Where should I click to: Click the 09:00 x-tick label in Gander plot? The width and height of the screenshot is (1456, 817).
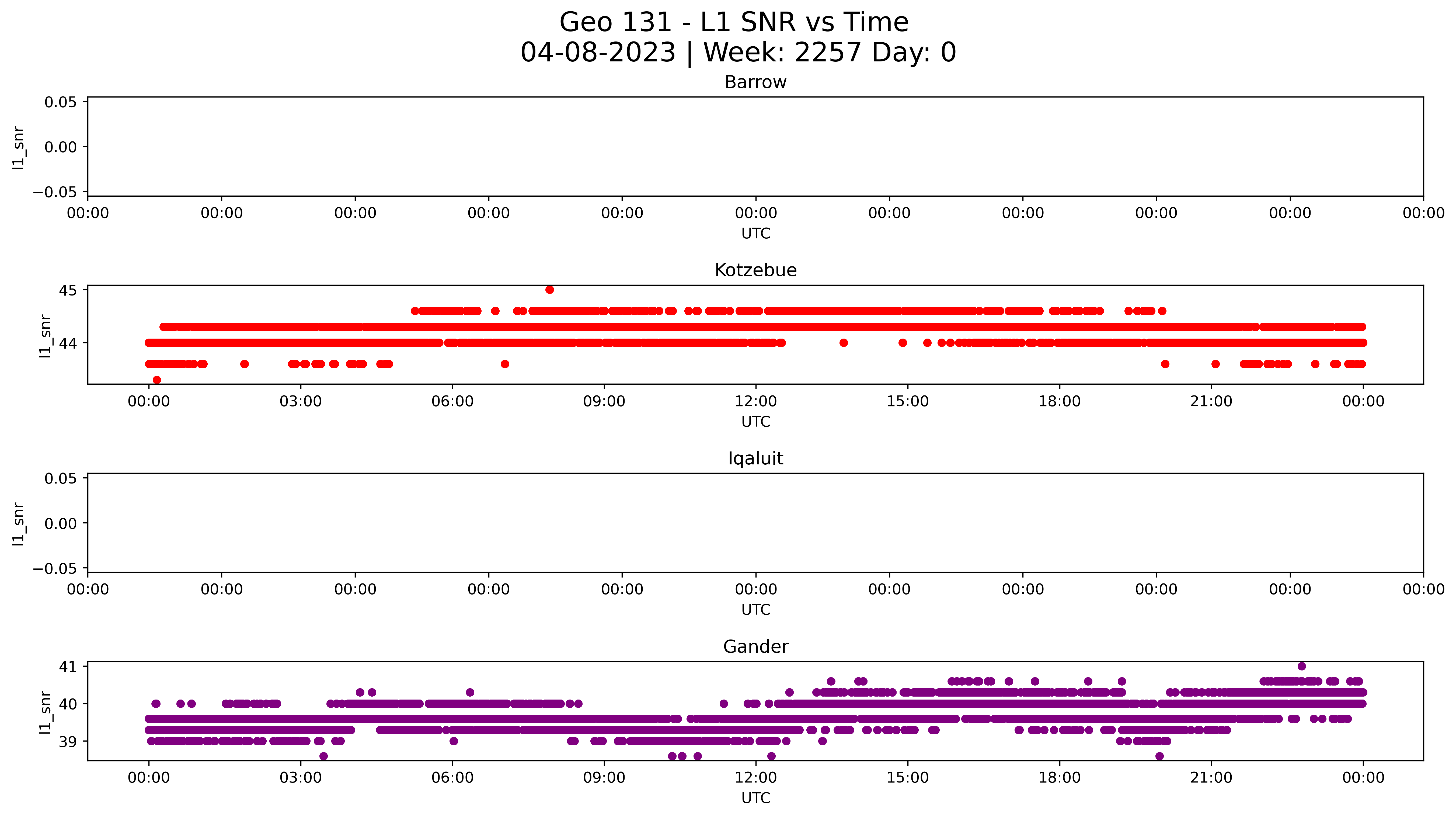[x=604, y=778]
